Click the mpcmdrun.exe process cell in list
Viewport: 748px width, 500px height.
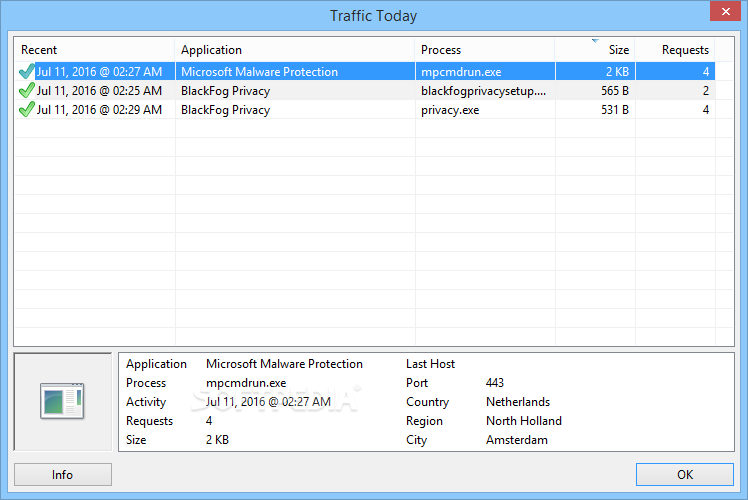point(461,72)
